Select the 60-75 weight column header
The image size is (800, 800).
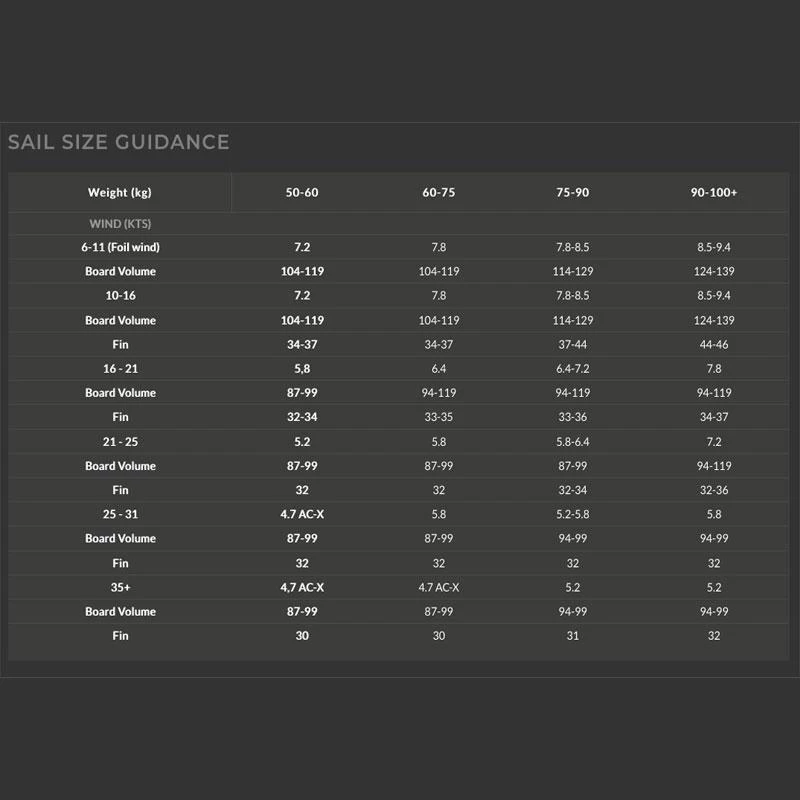[x=439, y=192]
